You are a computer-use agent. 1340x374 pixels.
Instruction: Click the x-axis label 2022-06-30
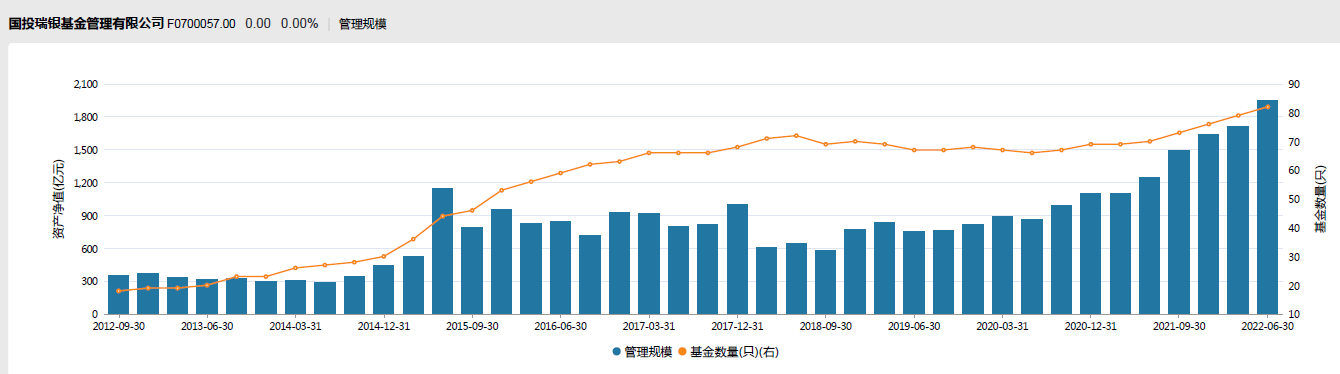[1267, 326]
